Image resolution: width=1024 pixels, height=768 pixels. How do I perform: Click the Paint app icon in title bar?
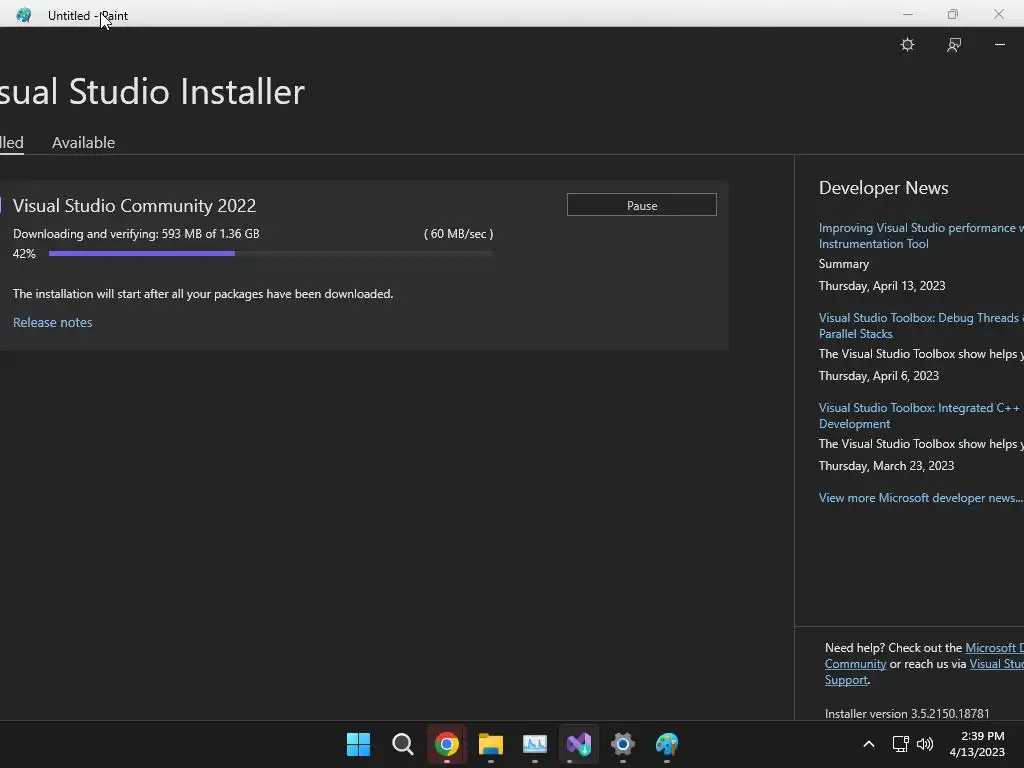24,14
